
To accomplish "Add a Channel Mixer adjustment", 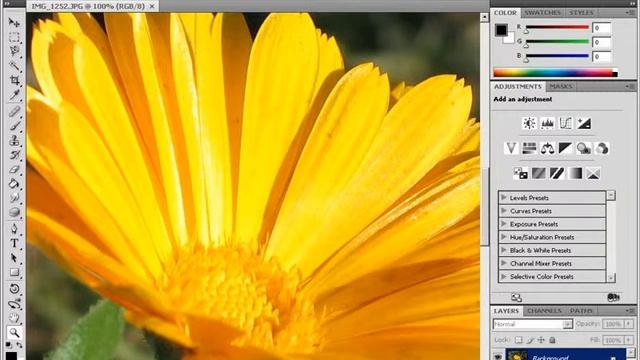I will point(602,148).
